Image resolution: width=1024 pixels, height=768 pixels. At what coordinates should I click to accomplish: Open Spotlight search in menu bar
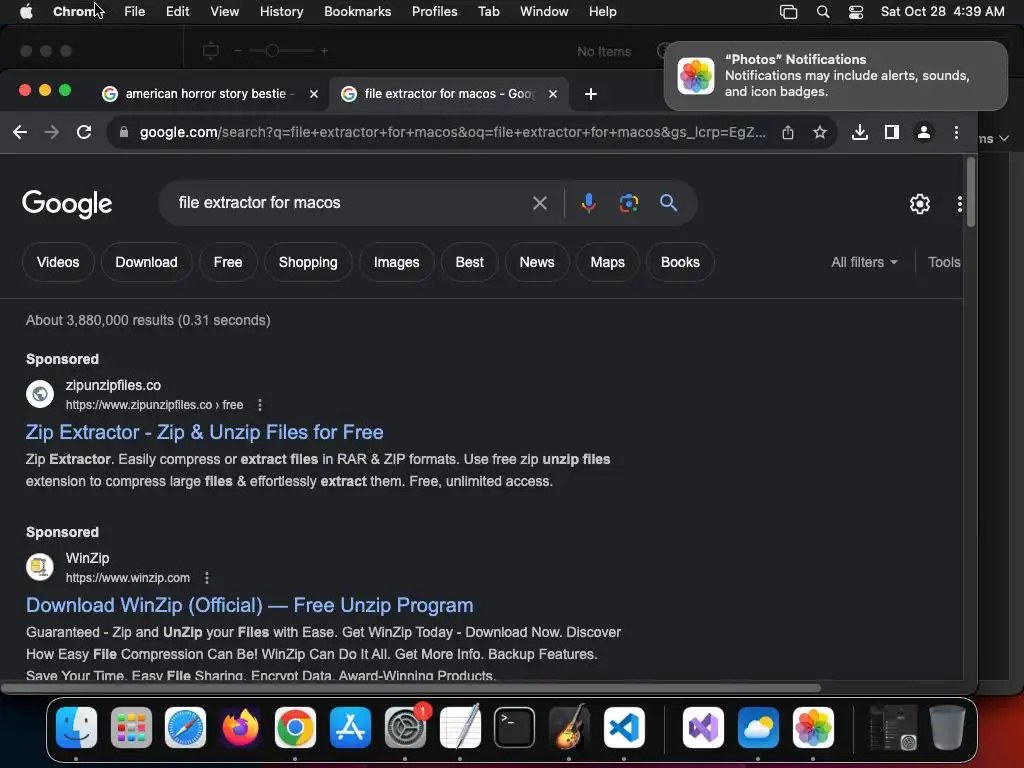(x=823, y=12)
